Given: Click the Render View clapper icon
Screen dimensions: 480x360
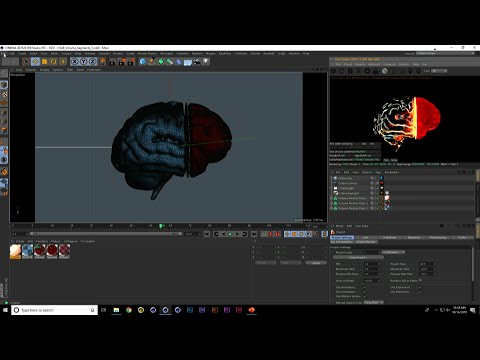Looking at the screenshot, I should point(112,62).
